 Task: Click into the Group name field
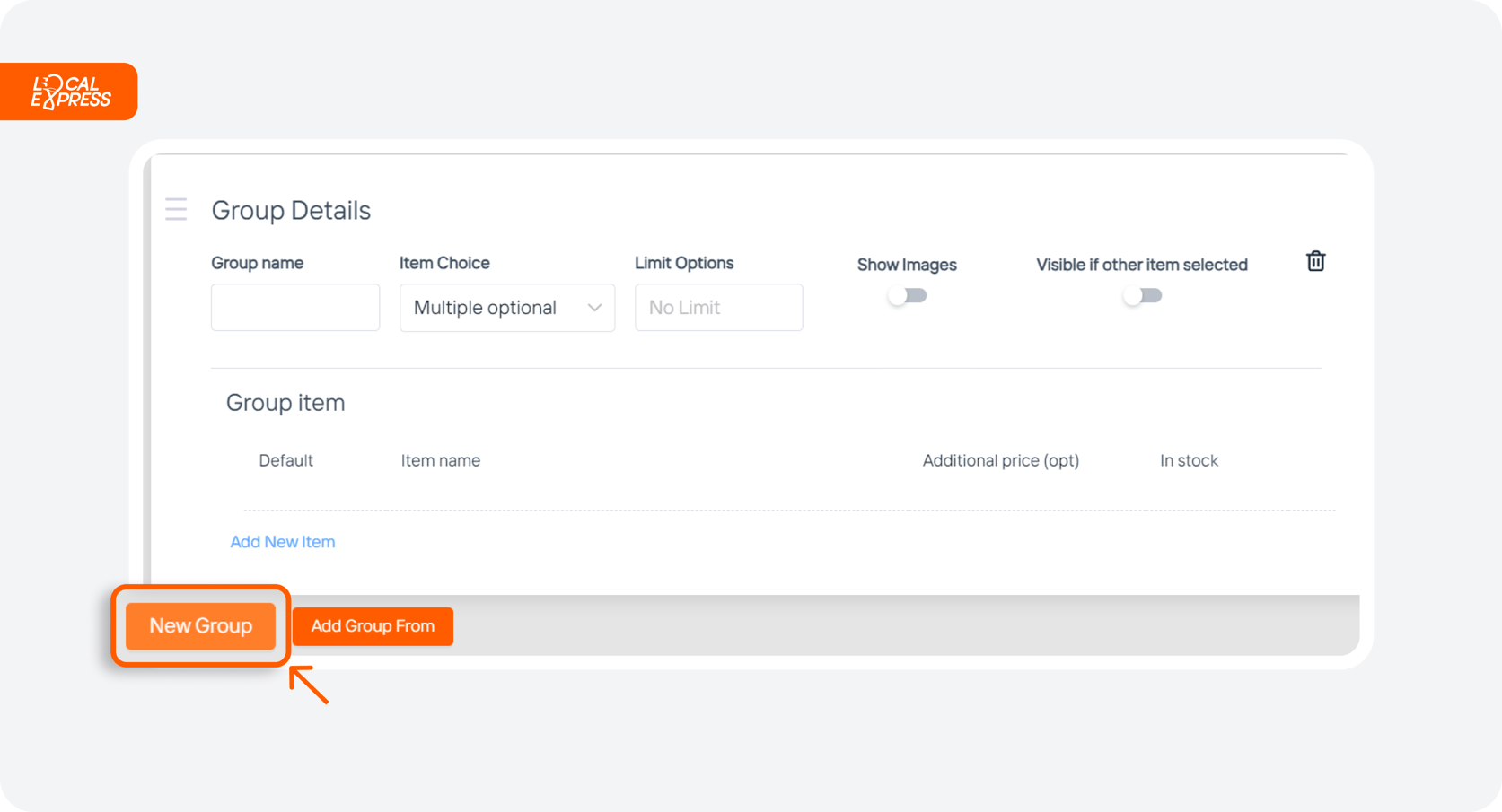[294, 307]
